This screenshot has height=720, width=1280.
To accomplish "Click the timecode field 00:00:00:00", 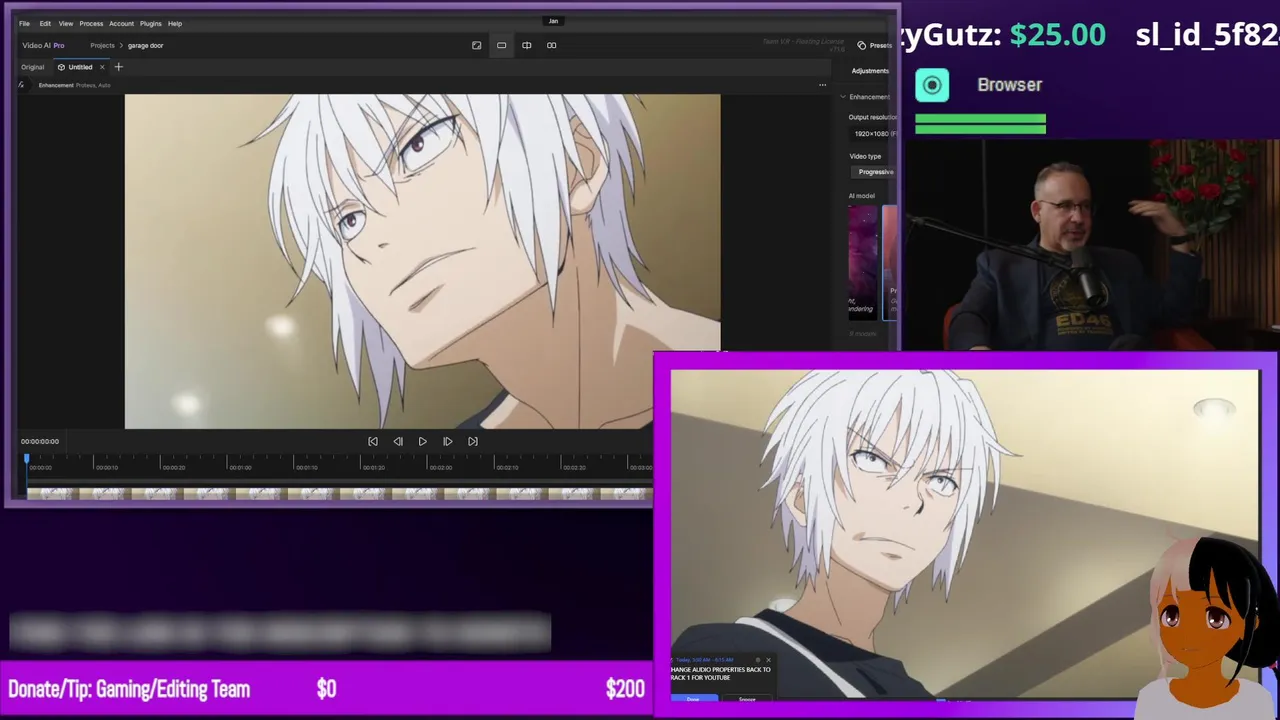I will (x=40, y=441).
